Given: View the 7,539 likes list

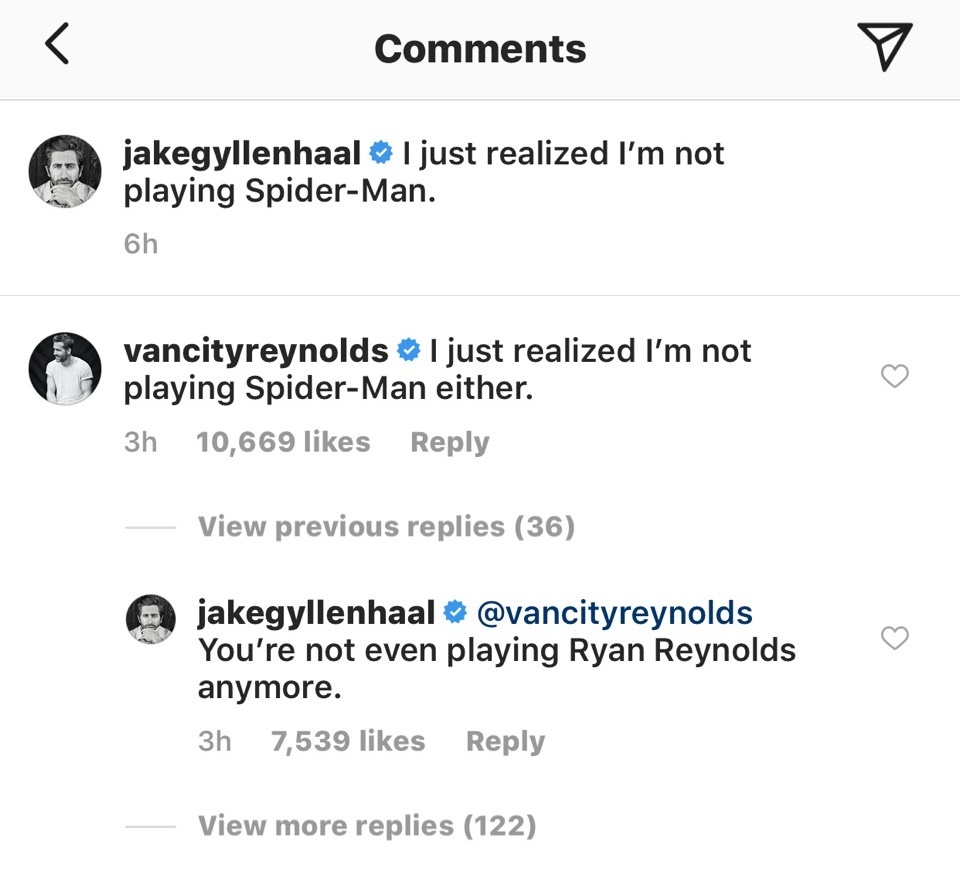Looking at the screenshot, I should [x=347, y=741].
